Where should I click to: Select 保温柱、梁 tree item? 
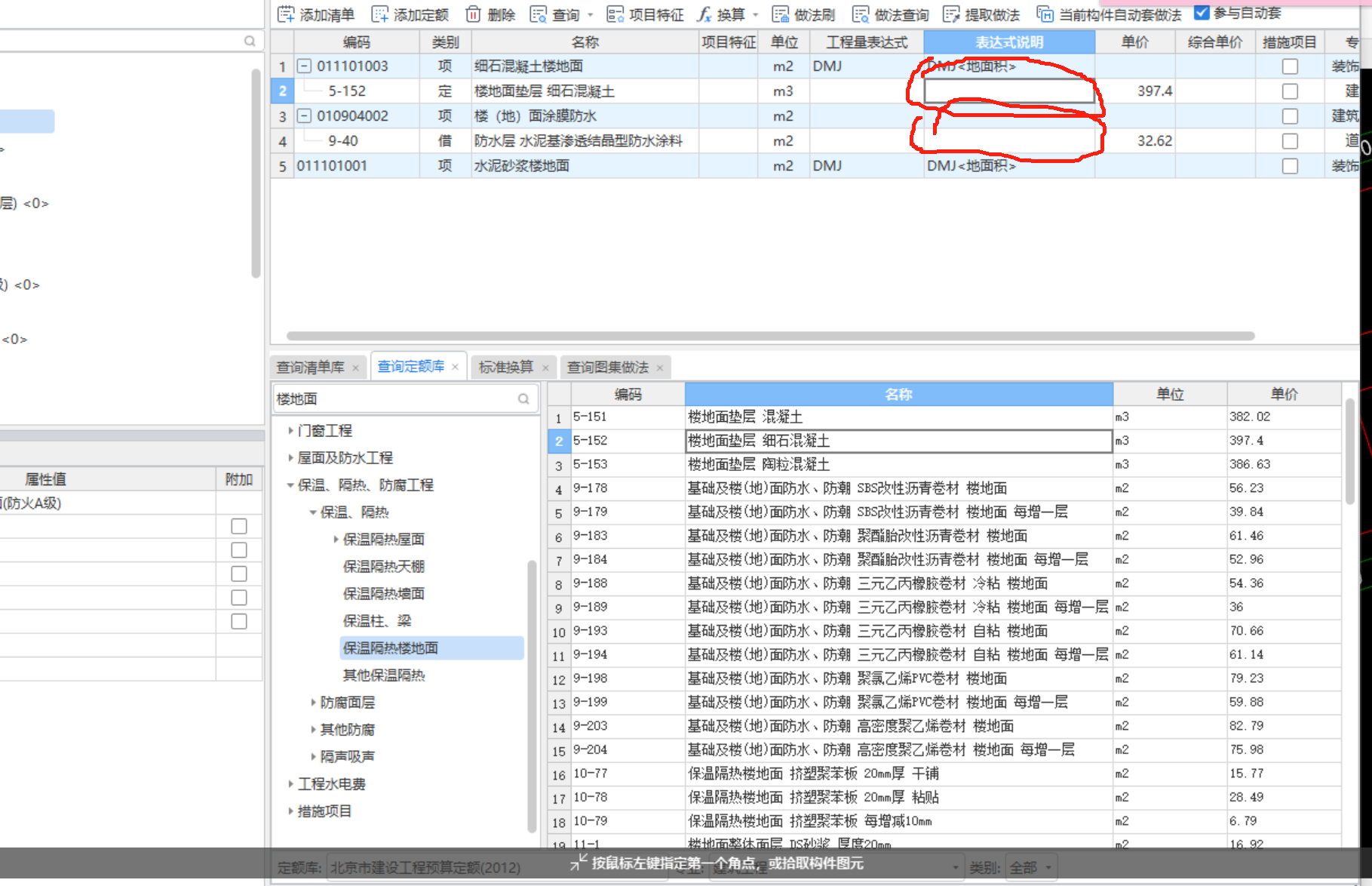tap(377, 621)
